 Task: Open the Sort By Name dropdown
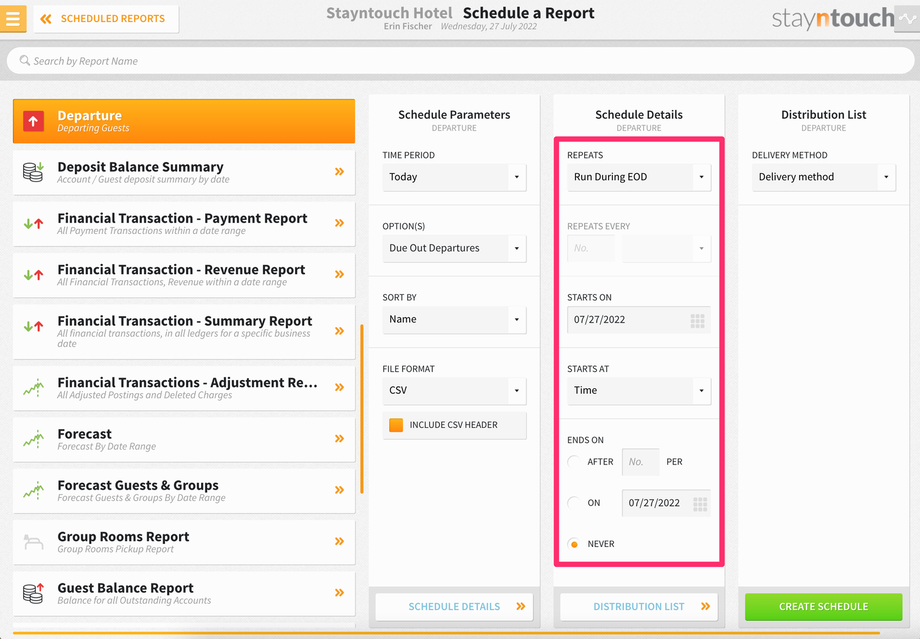point(454,320)
